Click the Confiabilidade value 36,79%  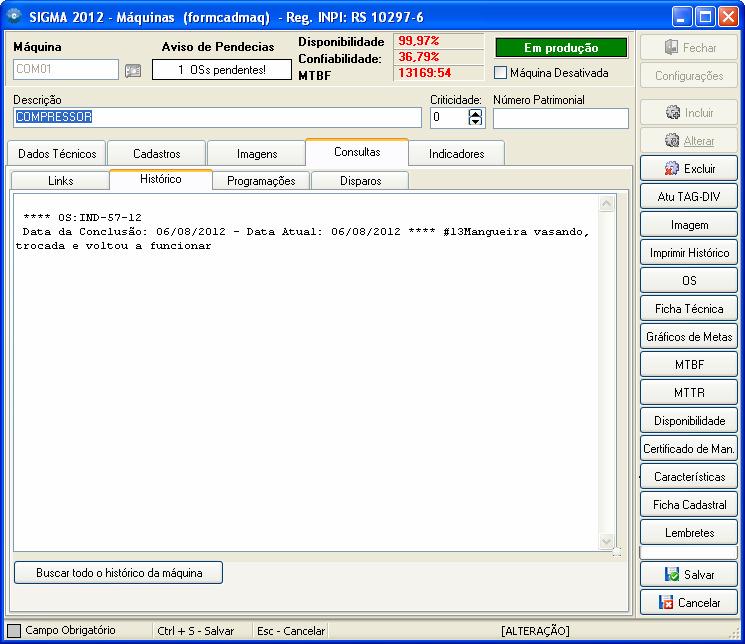(x=419, y=57)
